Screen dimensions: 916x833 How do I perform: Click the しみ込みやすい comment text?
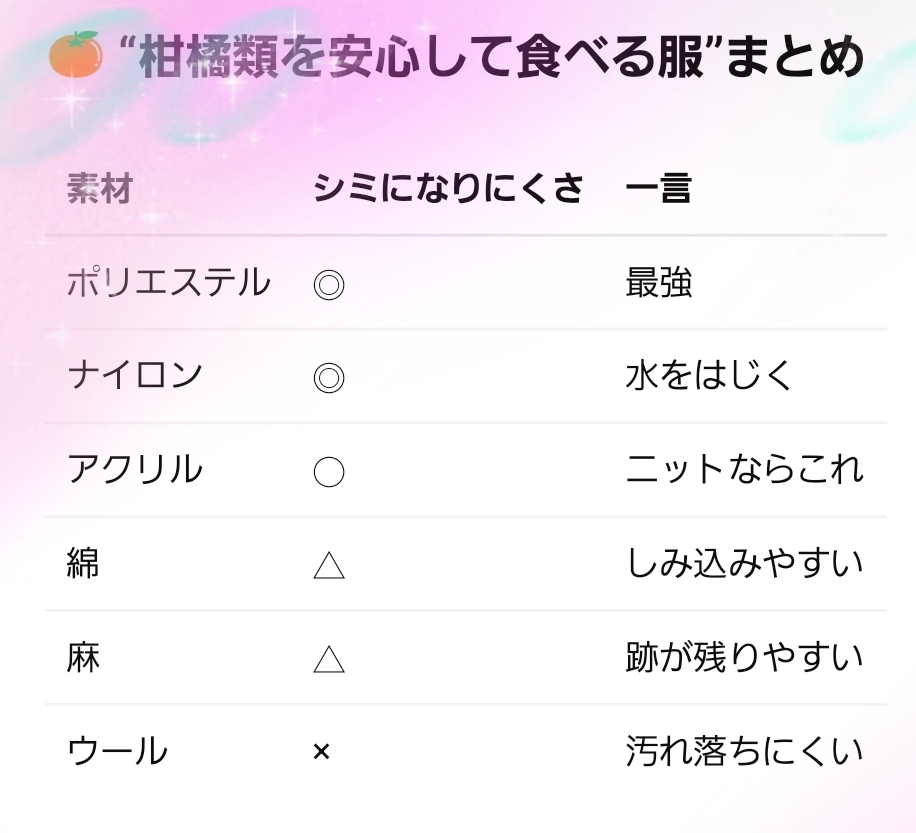pyautogui.click(x=744, y=564)
